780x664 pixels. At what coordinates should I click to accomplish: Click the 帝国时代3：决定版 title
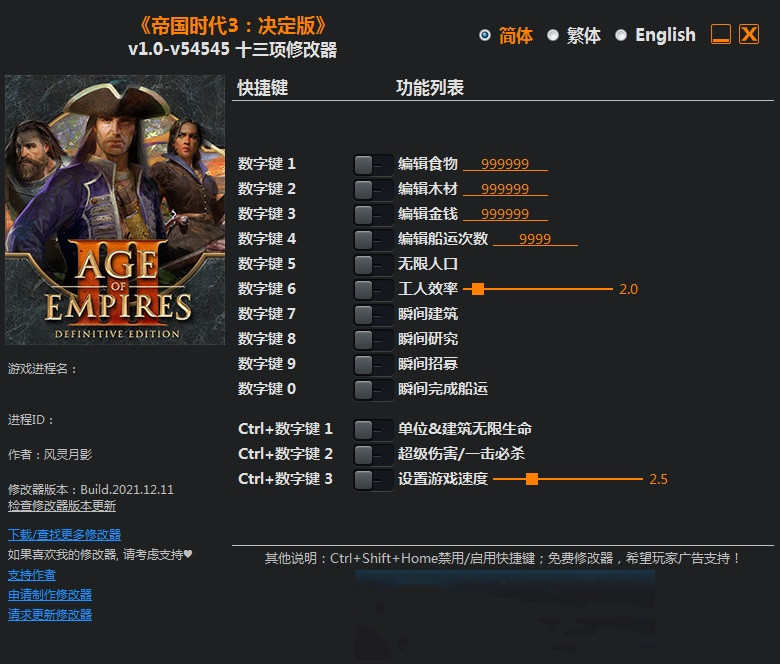click(x=232, y=25)
